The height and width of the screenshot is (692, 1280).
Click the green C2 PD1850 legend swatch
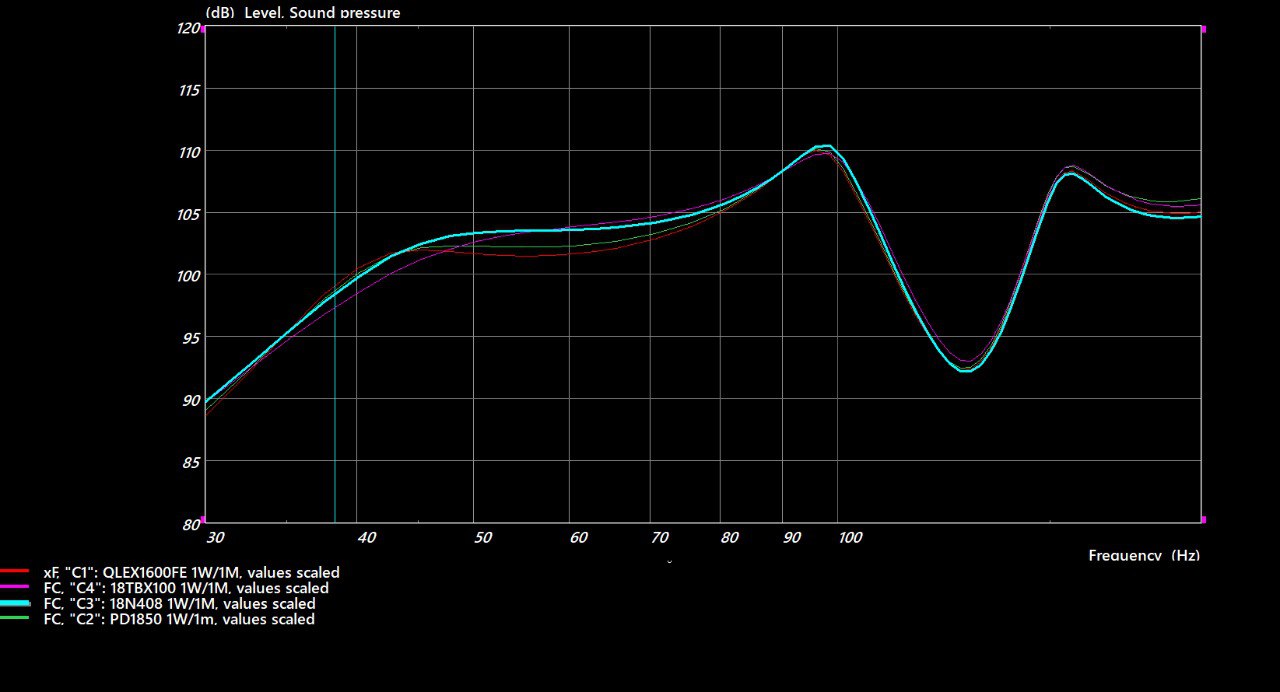pos(14,619)
